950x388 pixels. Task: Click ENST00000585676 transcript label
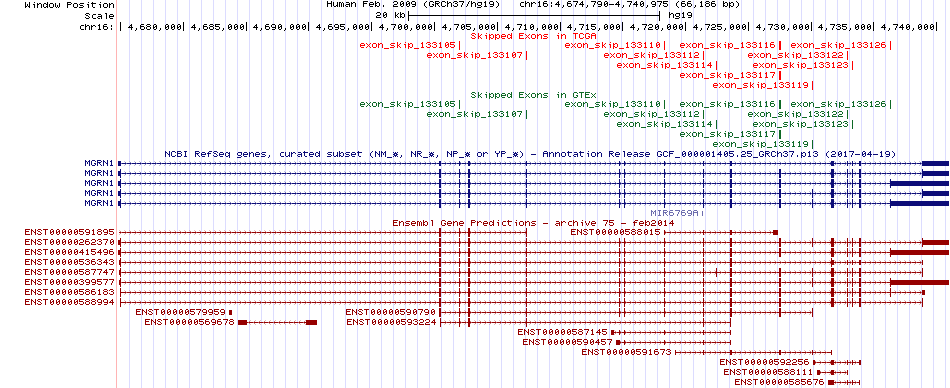[780, 382]
